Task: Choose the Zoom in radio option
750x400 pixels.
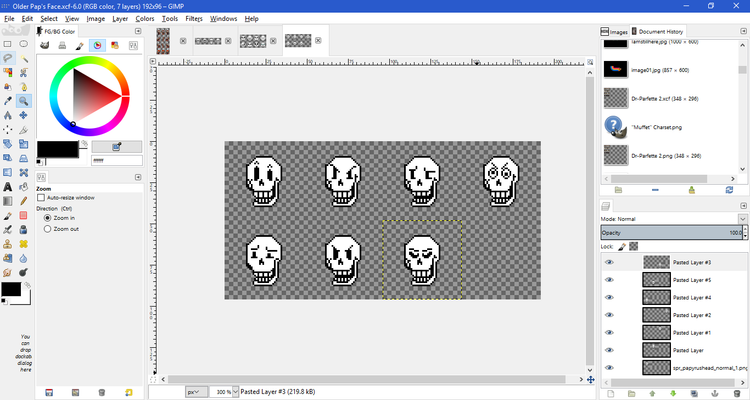Action: point(47,218)
